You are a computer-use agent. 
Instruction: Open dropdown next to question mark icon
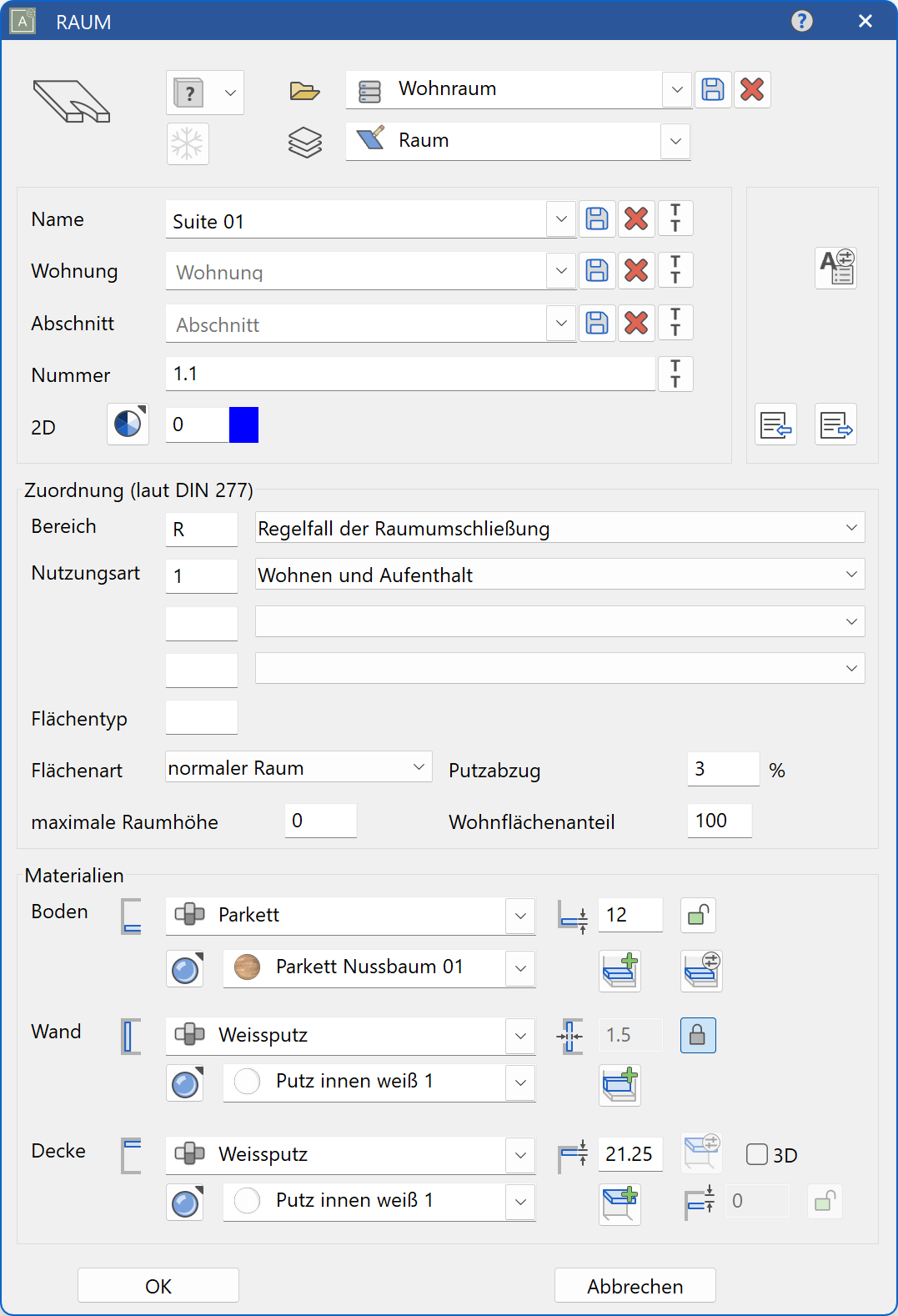230,93
